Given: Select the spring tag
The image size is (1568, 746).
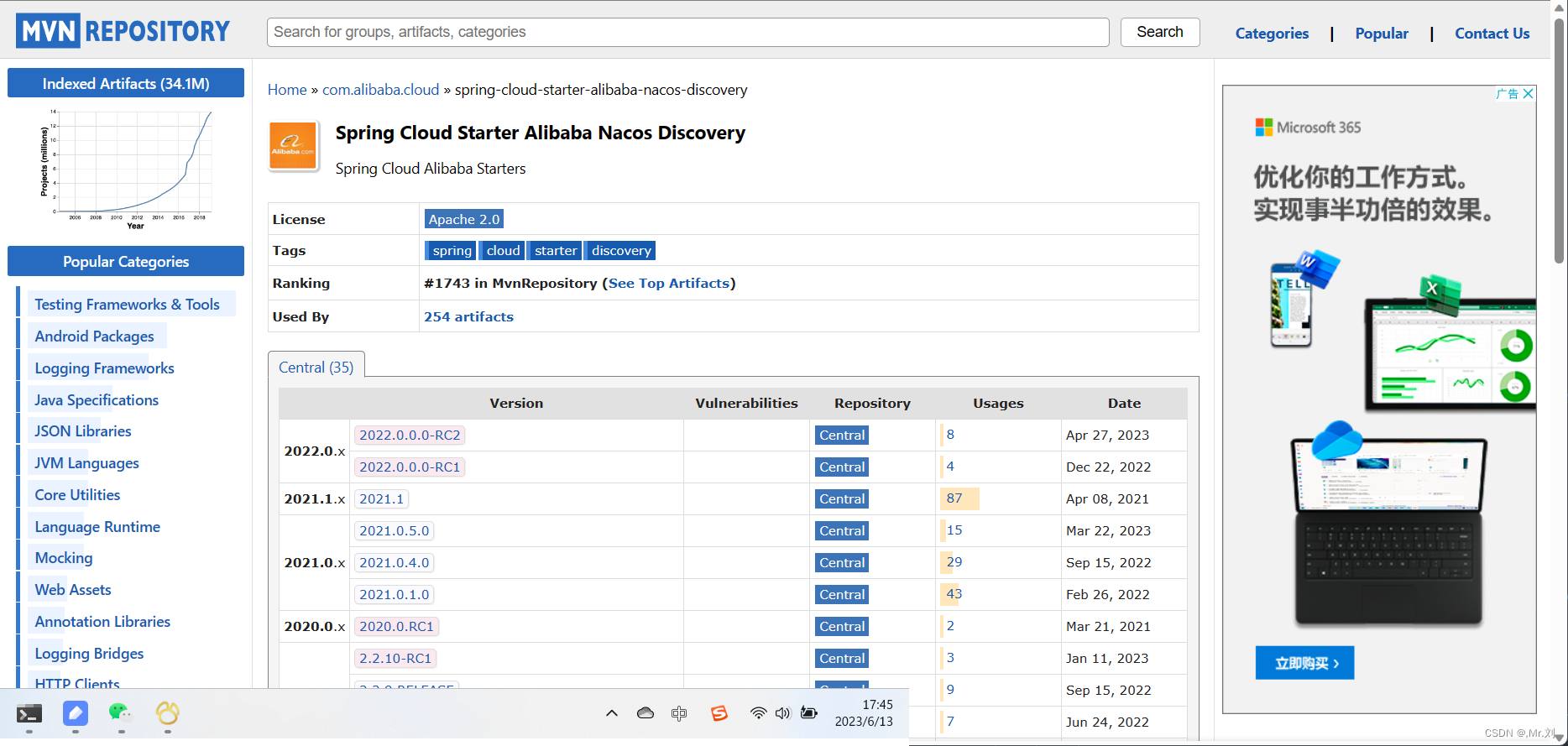Looking at the screenshot, I should [x=452, y=250].
